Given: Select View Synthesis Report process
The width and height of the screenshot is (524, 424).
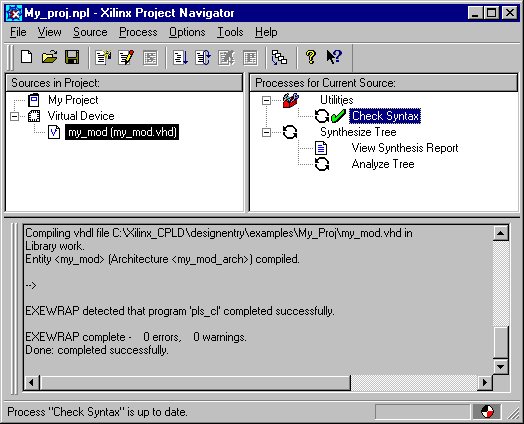Looking at the screenshot, I should point(405,148).
